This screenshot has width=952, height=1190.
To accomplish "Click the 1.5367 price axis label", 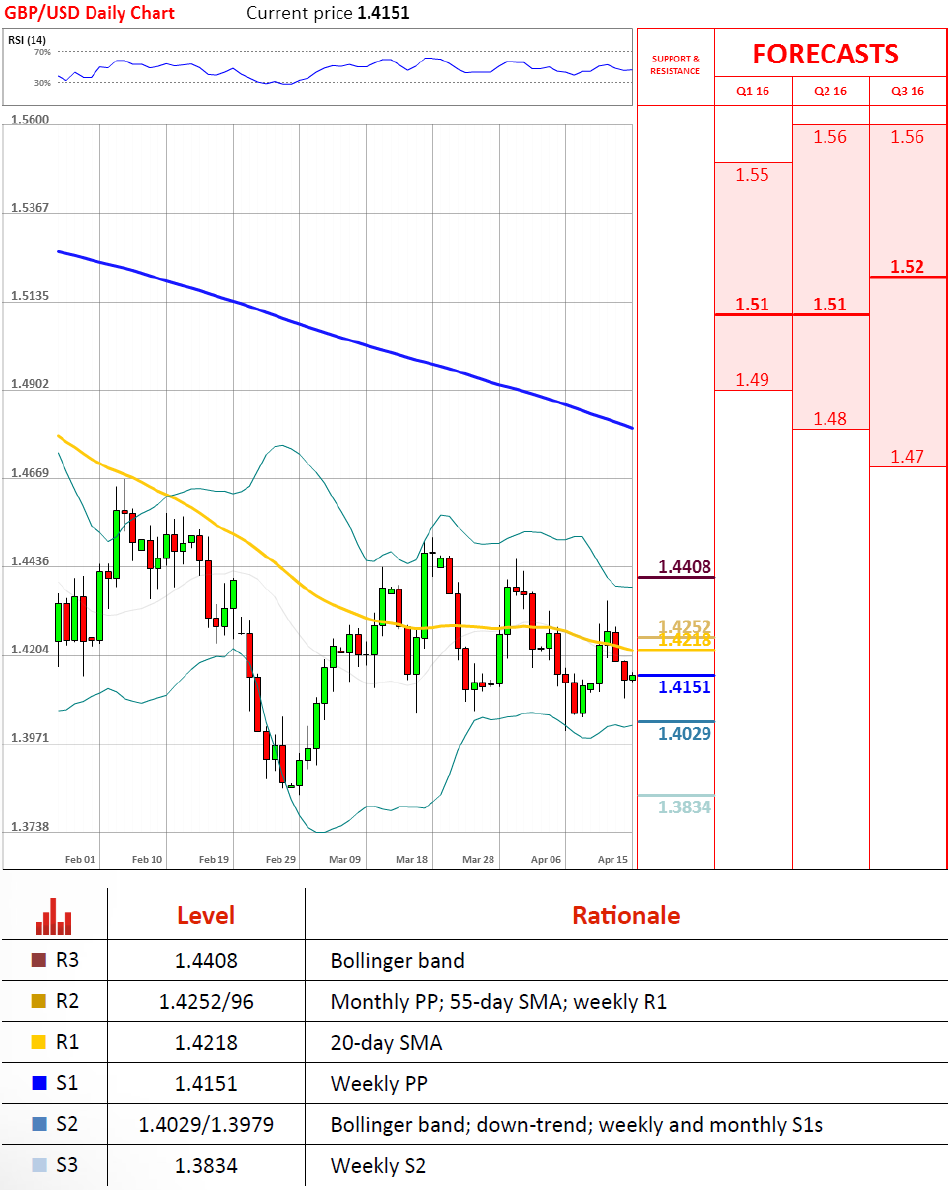I will coord(30,208).
